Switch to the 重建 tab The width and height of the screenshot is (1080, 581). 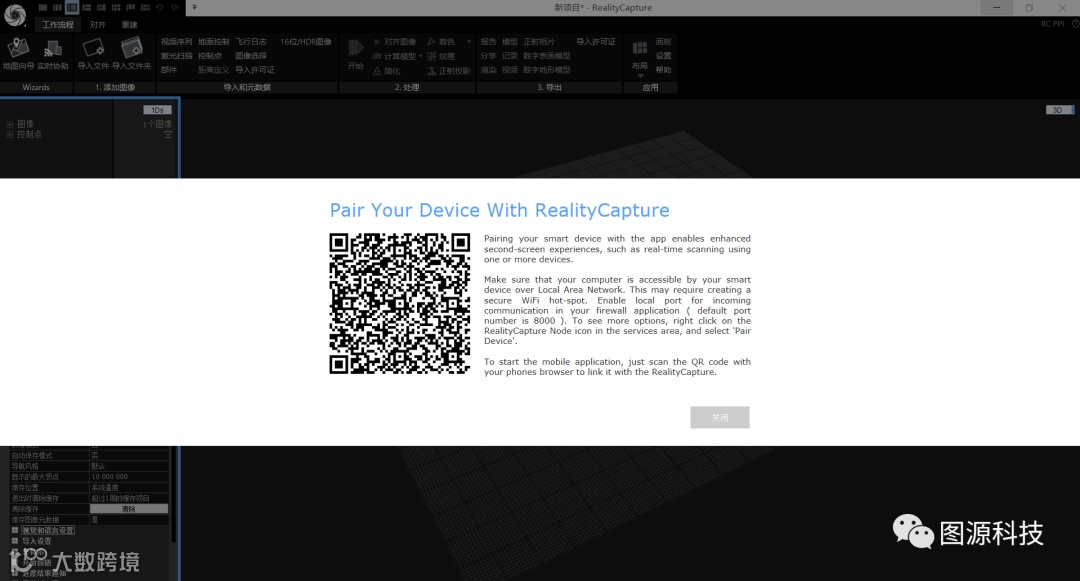coord(129,25)
